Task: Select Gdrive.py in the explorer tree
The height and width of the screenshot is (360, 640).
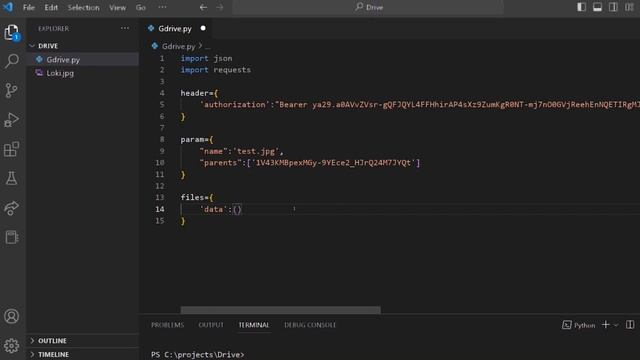Action: point(83,59)
